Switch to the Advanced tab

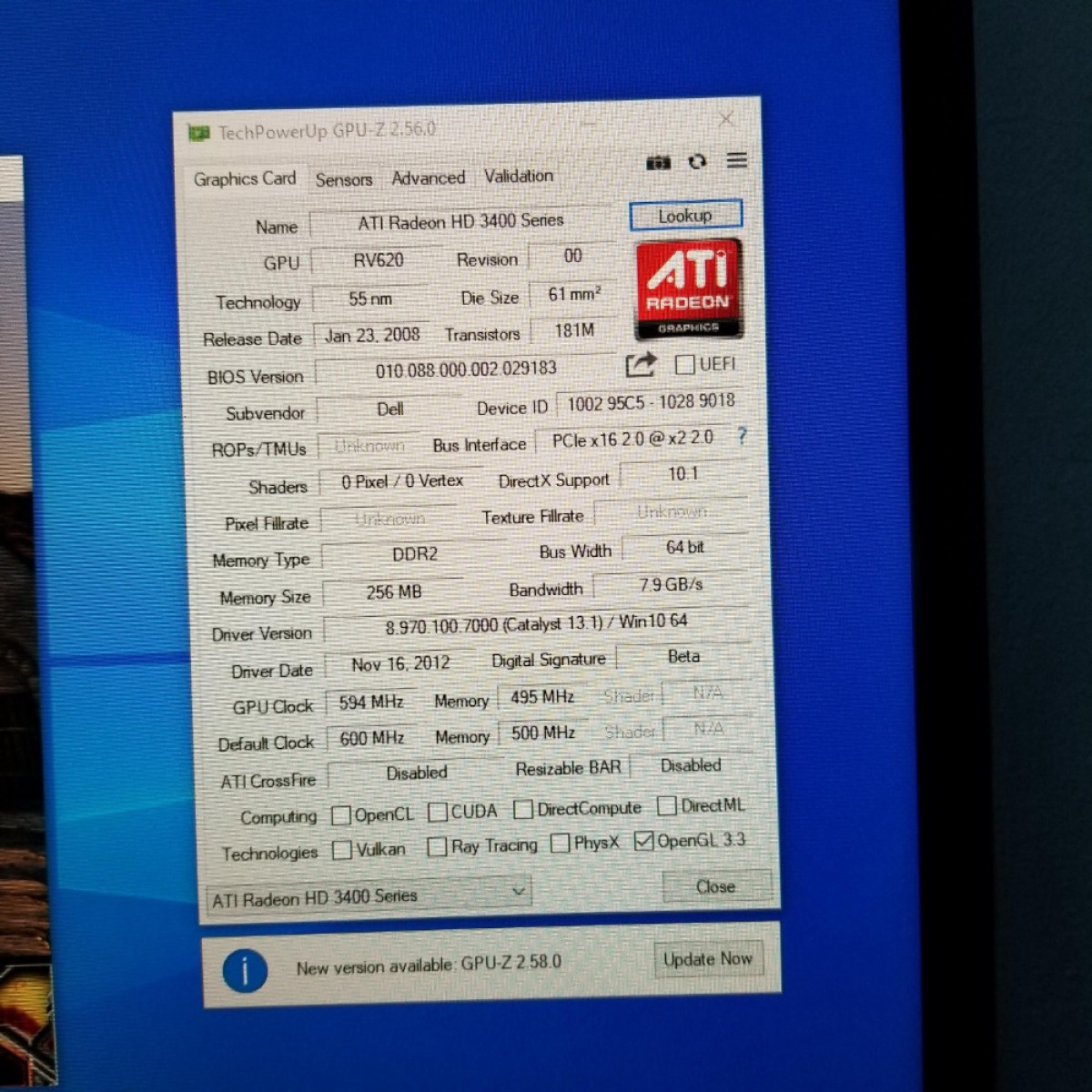[x=428, y=178]
